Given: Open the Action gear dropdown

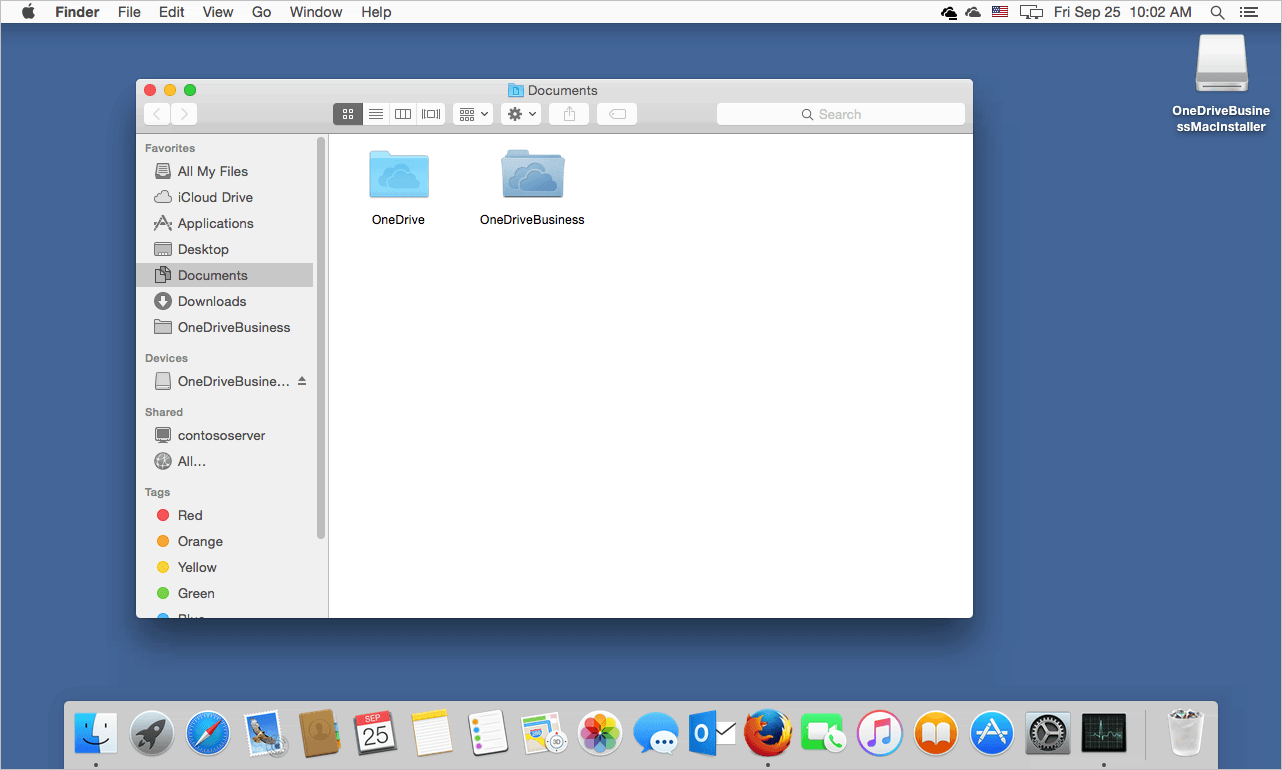Looking at the screenshot, I should pyautogui.click(x=521, y=114).
